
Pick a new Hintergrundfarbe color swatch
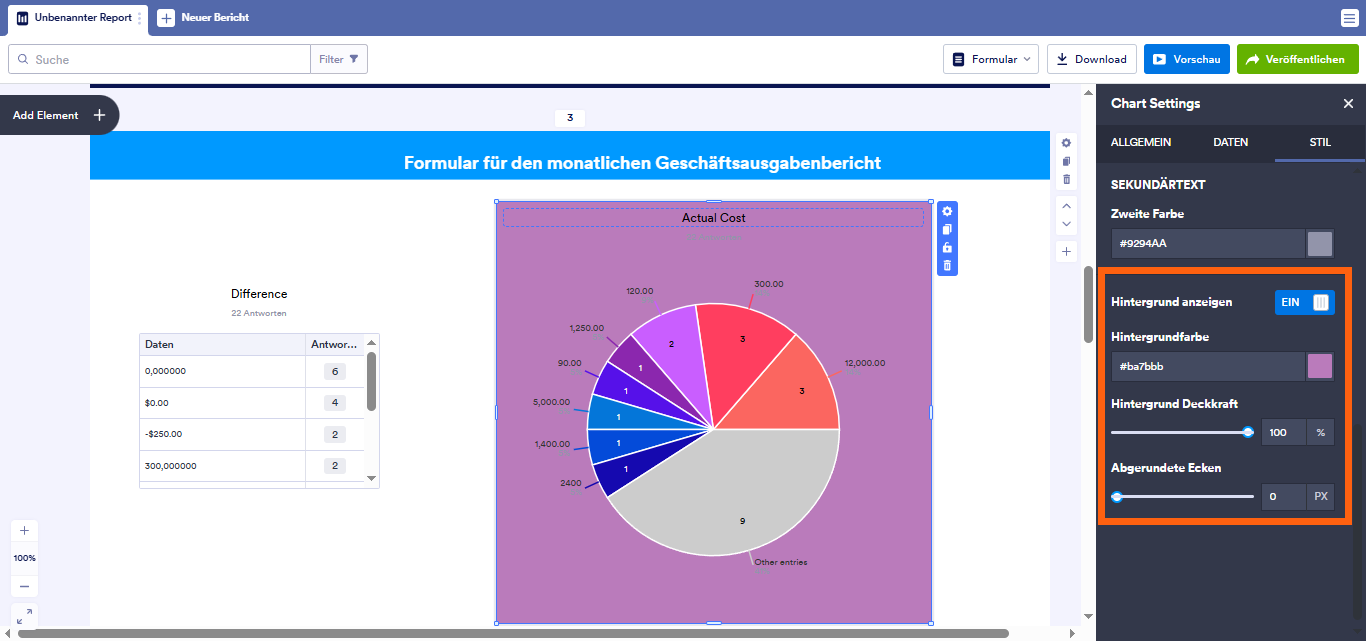coord(1319,366)
